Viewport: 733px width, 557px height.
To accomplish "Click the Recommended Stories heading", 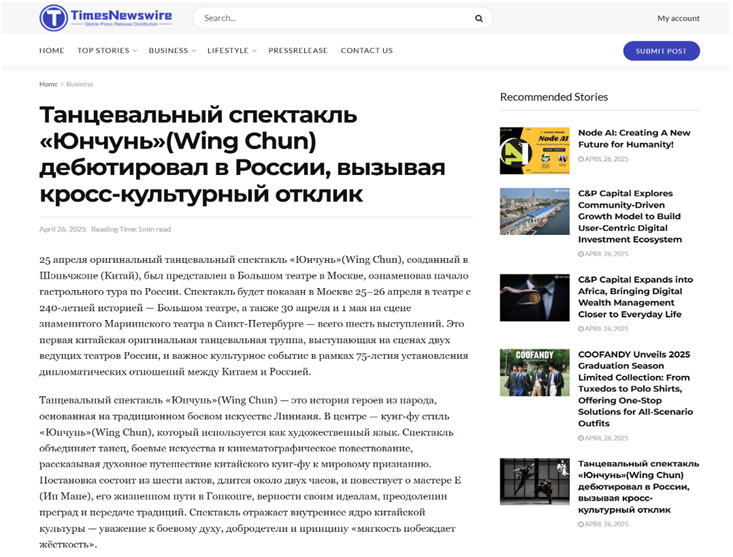I will point(554,97).
